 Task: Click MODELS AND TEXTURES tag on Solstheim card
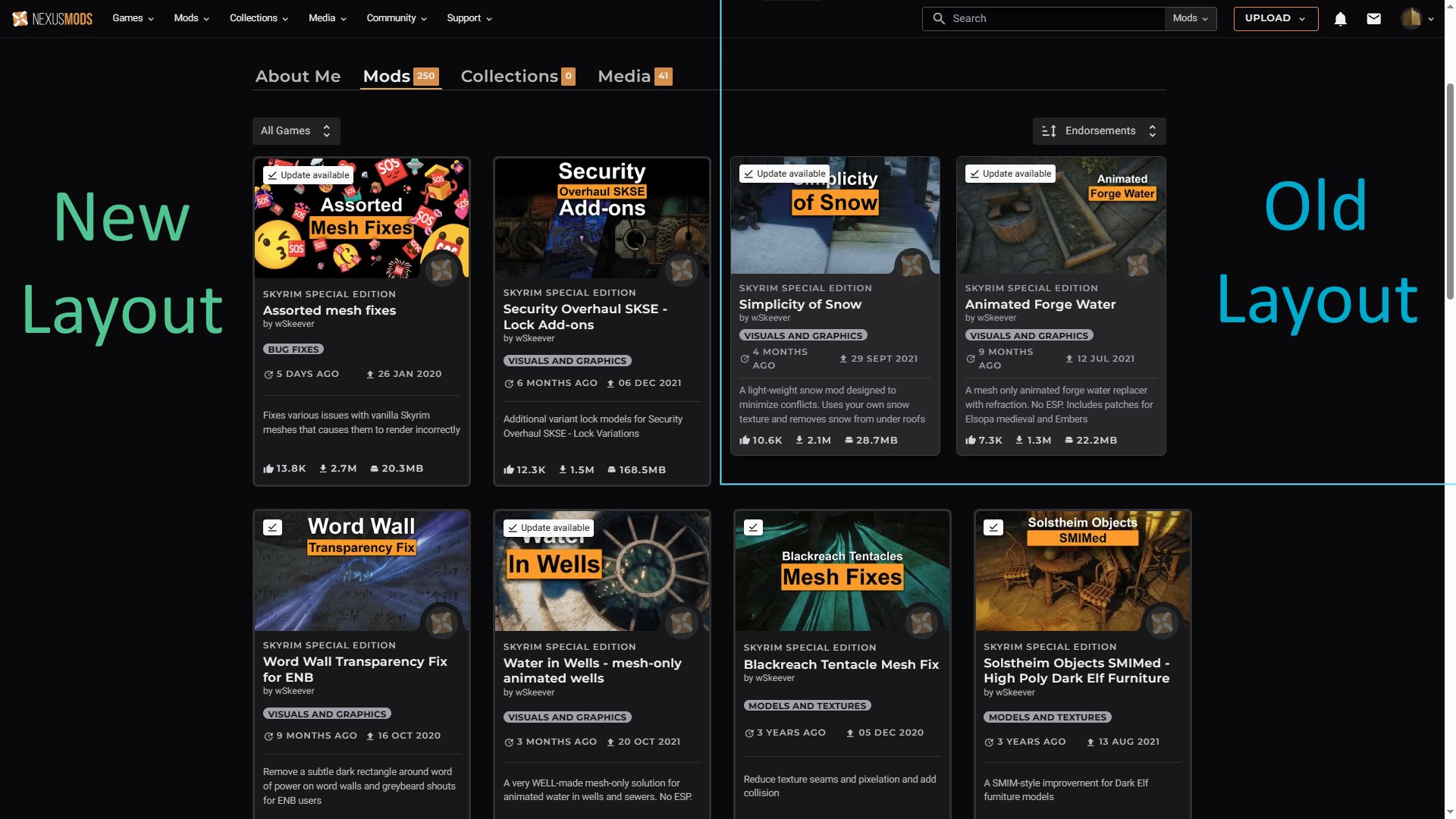coord(1047,717)
